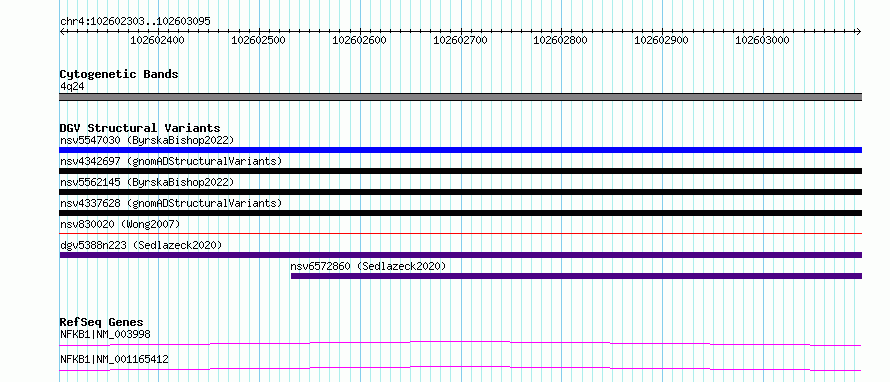Image resolution: width=890 pixels, height=382 pixels.
Task: Click the chr4:102602303..102603095 coordinate label
Action: [x=135, y=22]
